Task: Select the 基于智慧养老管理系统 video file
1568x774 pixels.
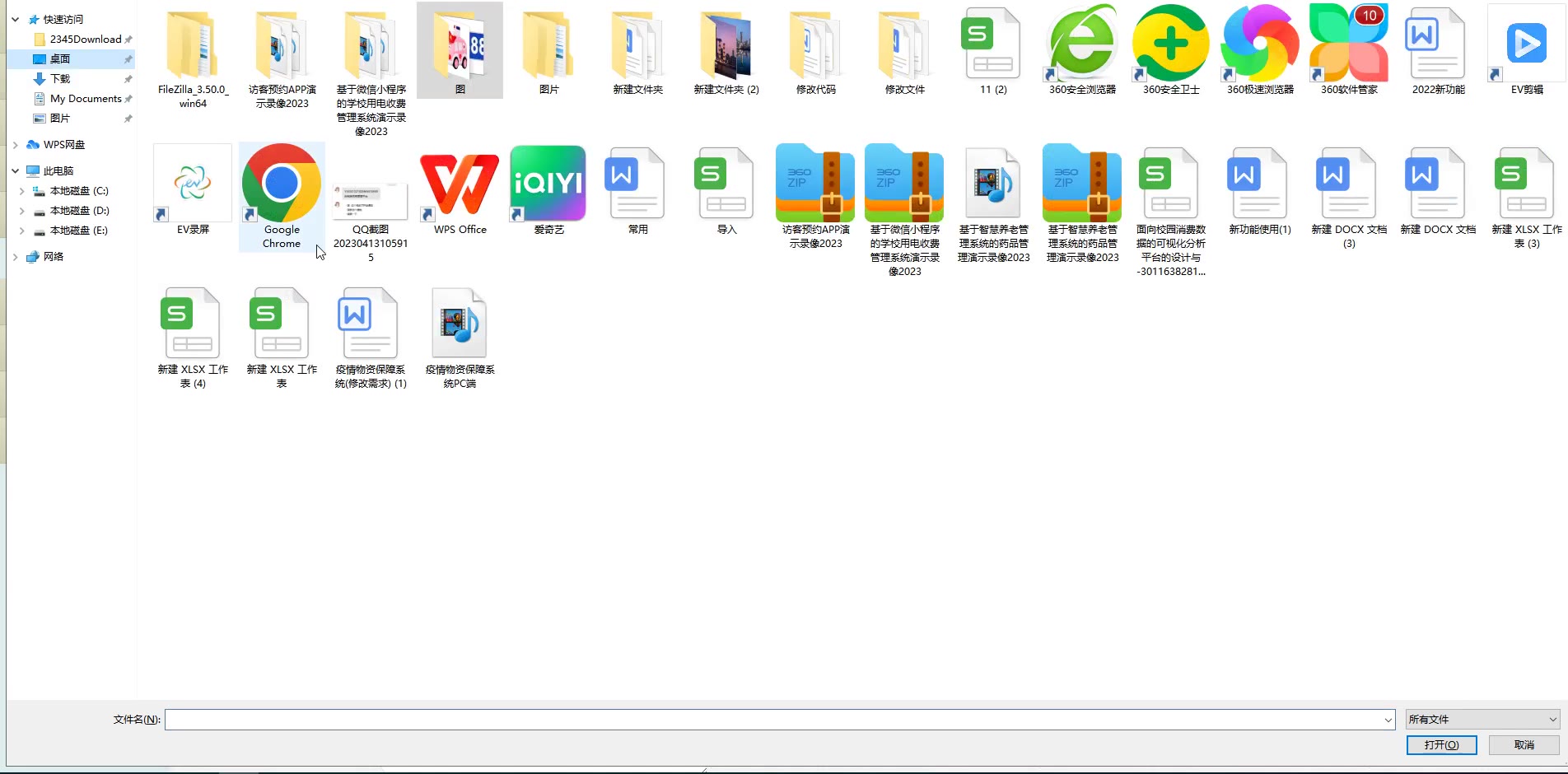Action: [x=993, y=204]
